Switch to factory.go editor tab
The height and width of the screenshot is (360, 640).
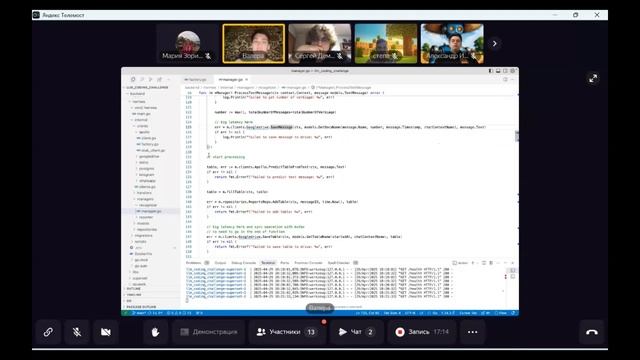pyautogui.click(x=196, y=80)
